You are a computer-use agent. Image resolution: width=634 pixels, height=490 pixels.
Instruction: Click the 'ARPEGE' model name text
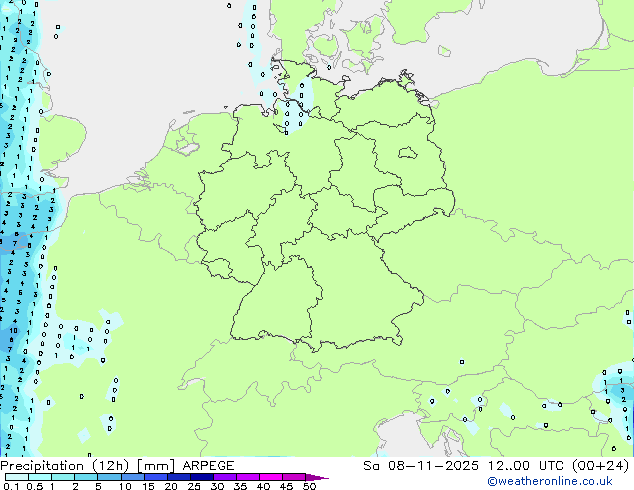[x=208, y=466]
